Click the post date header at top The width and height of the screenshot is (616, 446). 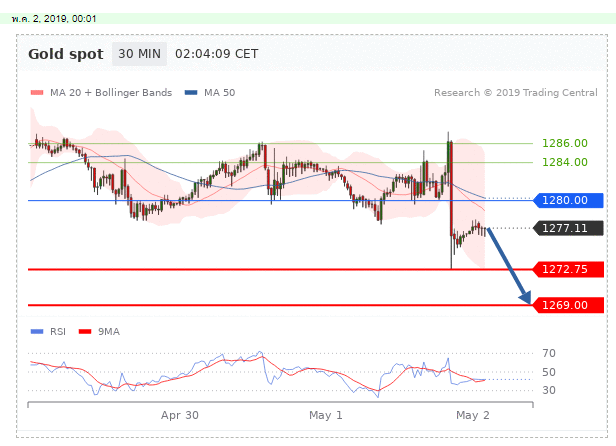(x=54, y=19)
